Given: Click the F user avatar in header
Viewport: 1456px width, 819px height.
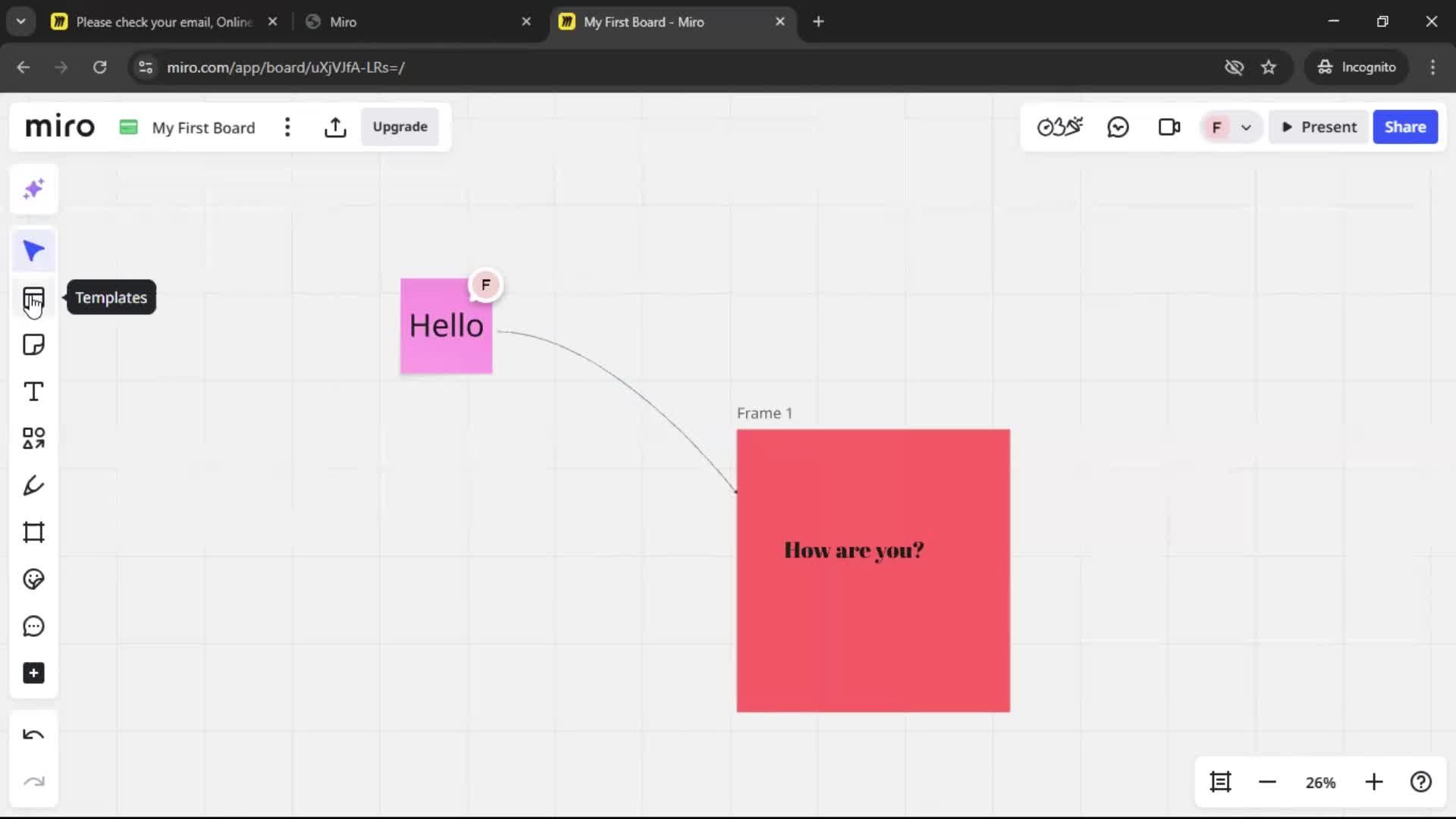Looking at the screenshot, I should coord(1216,127).
